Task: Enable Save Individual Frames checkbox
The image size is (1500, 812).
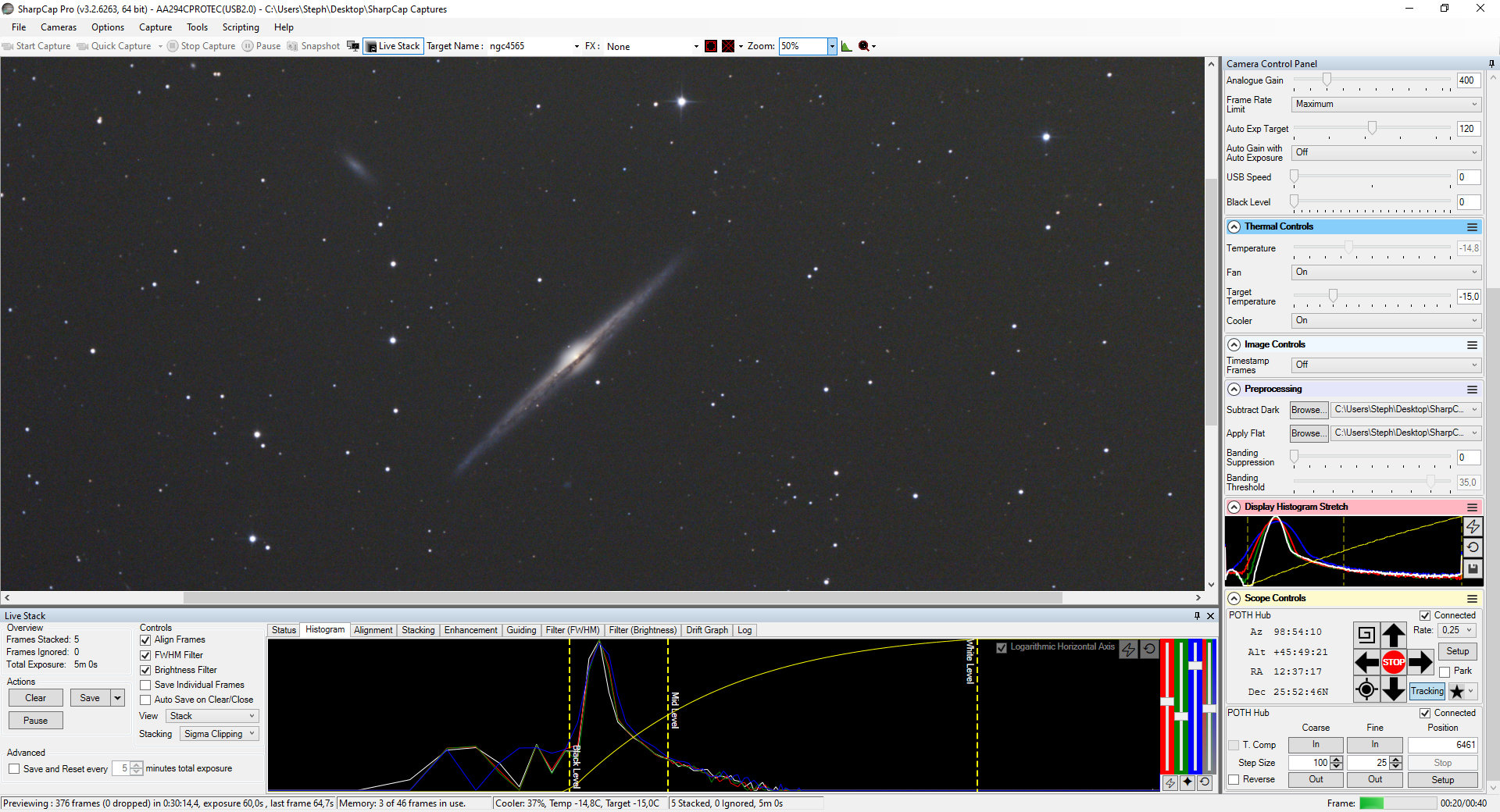Action: [145, 685]
